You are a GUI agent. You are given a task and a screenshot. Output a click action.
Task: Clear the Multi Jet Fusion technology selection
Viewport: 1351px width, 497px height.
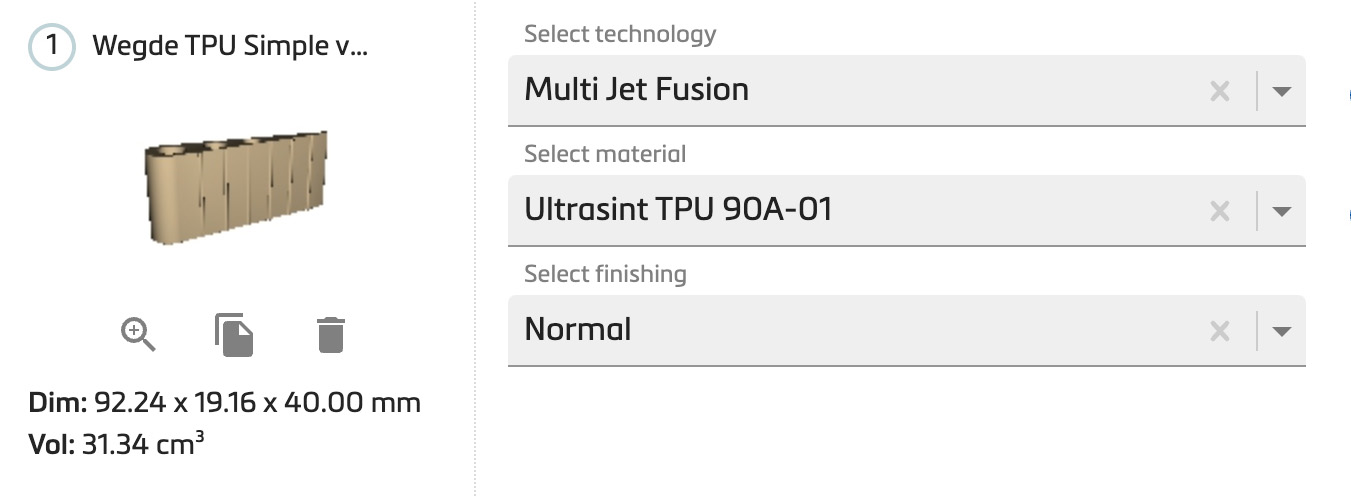point(1219,92)
